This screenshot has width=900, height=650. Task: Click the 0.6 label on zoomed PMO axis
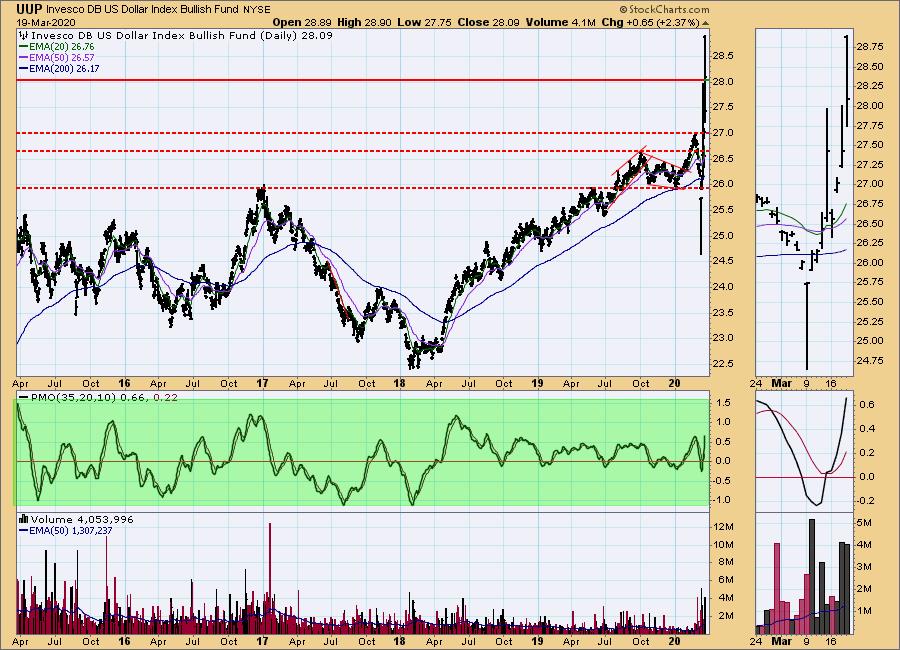[x=867, y=404]
